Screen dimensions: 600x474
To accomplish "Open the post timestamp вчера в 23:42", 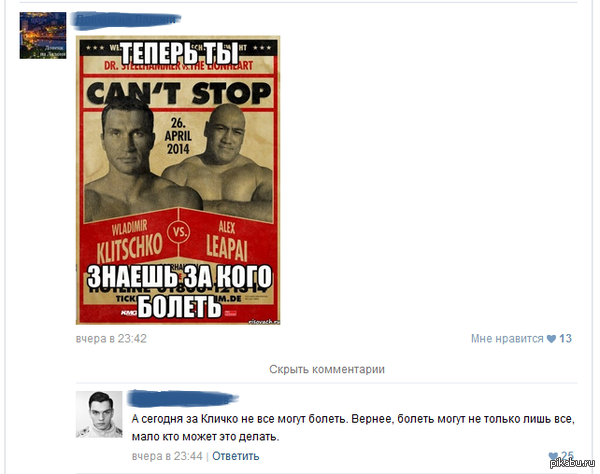I will pos(111,339).
